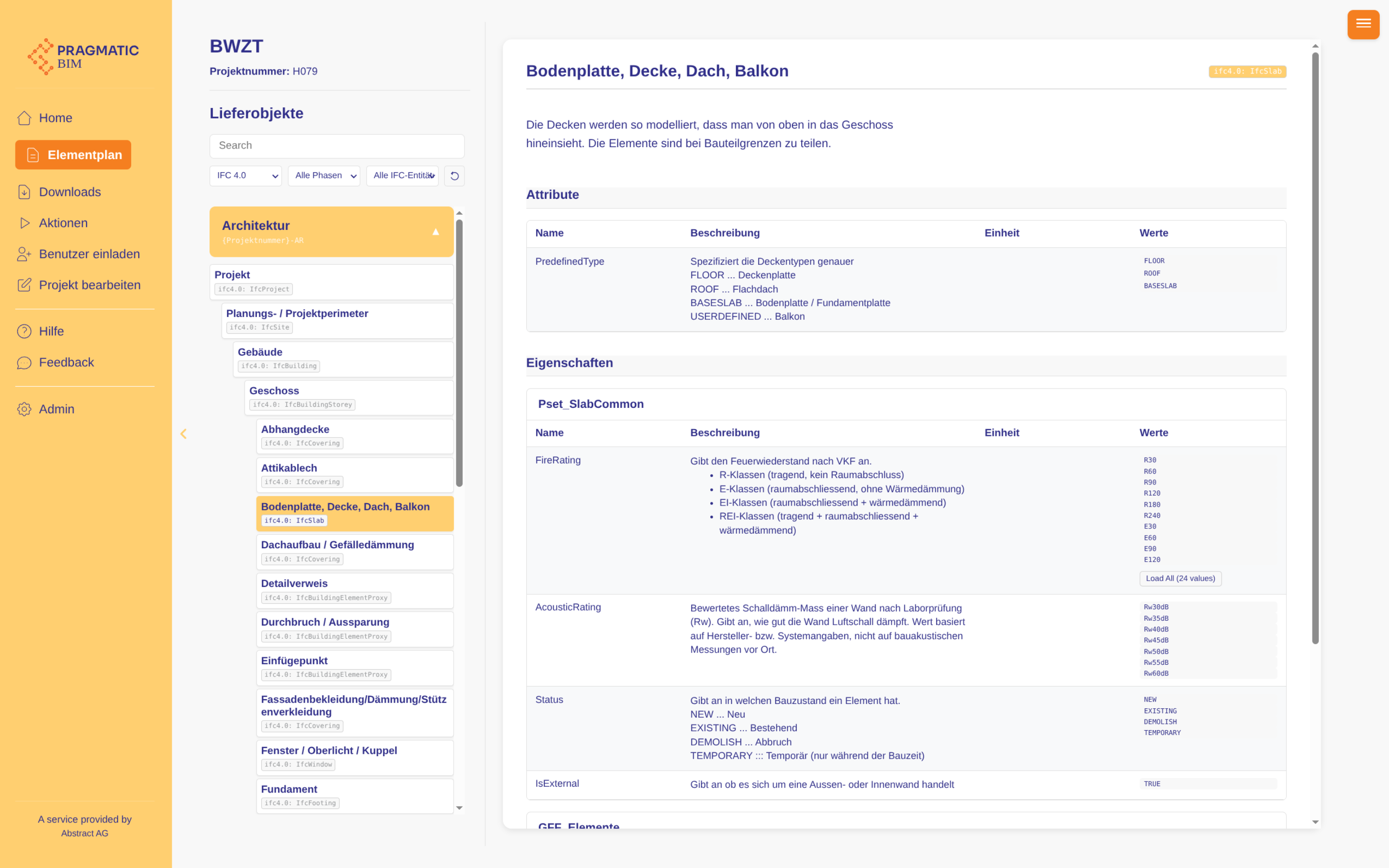The height and width of the screenshot is (868, 1389).
Task: Click the Projektnummer H079 text
Action: coord(264,71)
